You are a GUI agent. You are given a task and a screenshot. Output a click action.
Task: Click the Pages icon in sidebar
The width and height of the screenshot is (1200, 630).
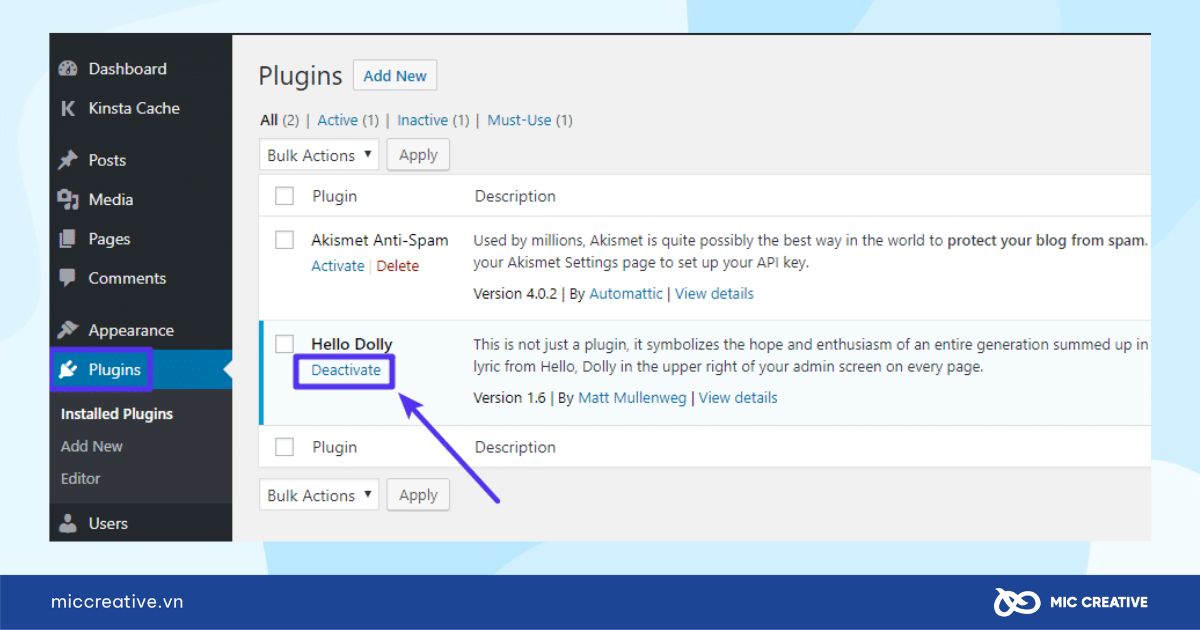[x=68, y=239]
